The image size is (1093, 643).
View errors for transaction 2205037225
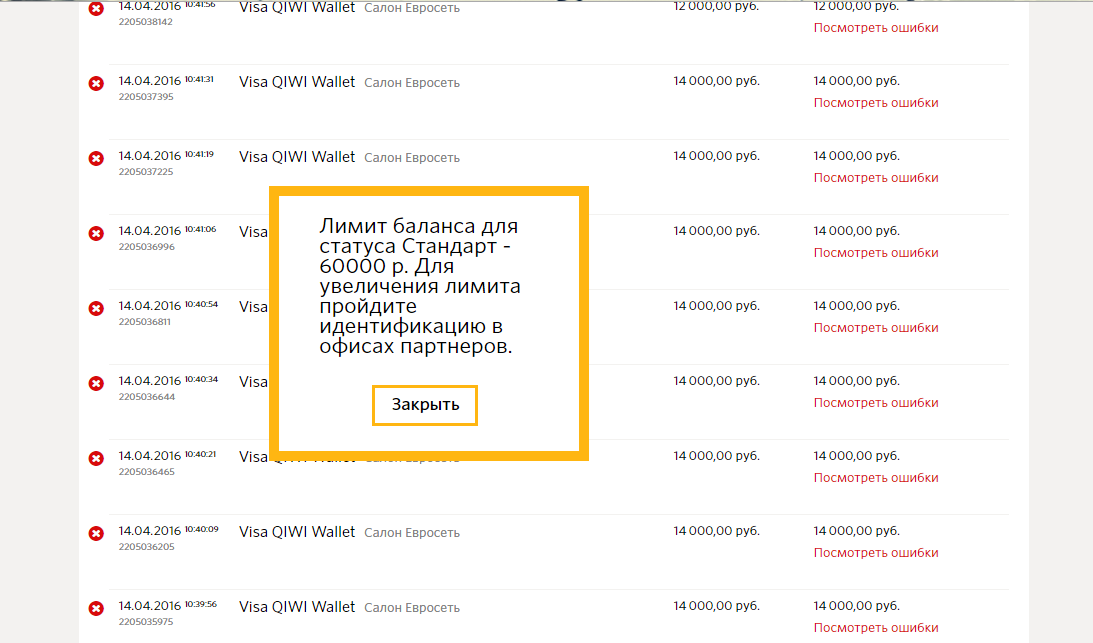[x=876, y=178]
